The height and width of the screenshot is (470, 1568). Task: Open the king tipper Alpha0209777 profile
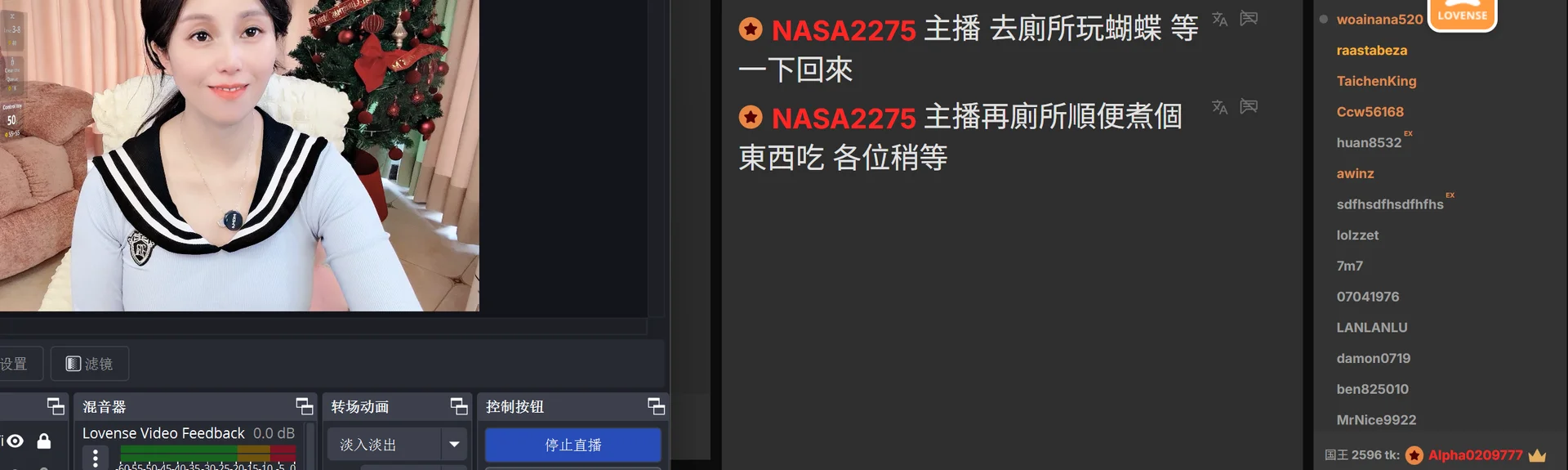(1475, 455)
